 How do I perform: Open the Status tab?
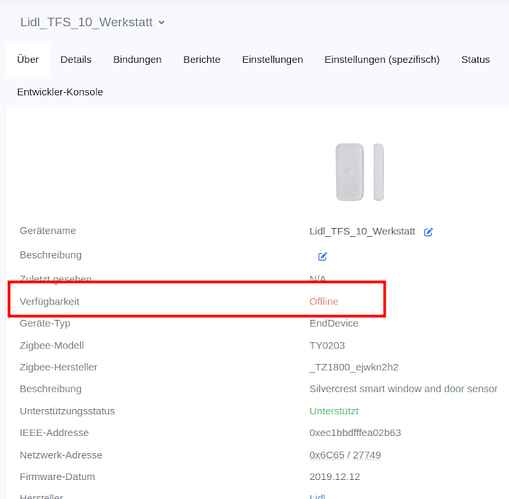475,60
